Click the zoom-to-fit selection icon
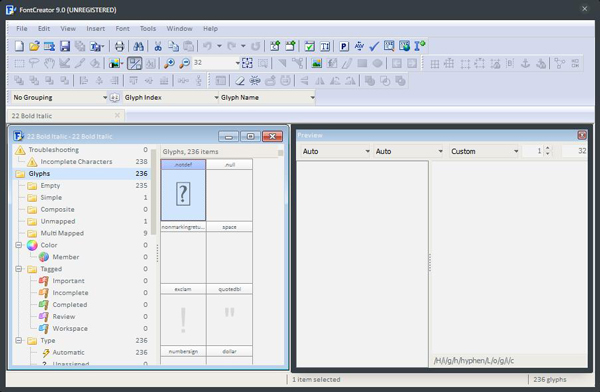Viewport: 600px width, 392px height. point(247,64)
